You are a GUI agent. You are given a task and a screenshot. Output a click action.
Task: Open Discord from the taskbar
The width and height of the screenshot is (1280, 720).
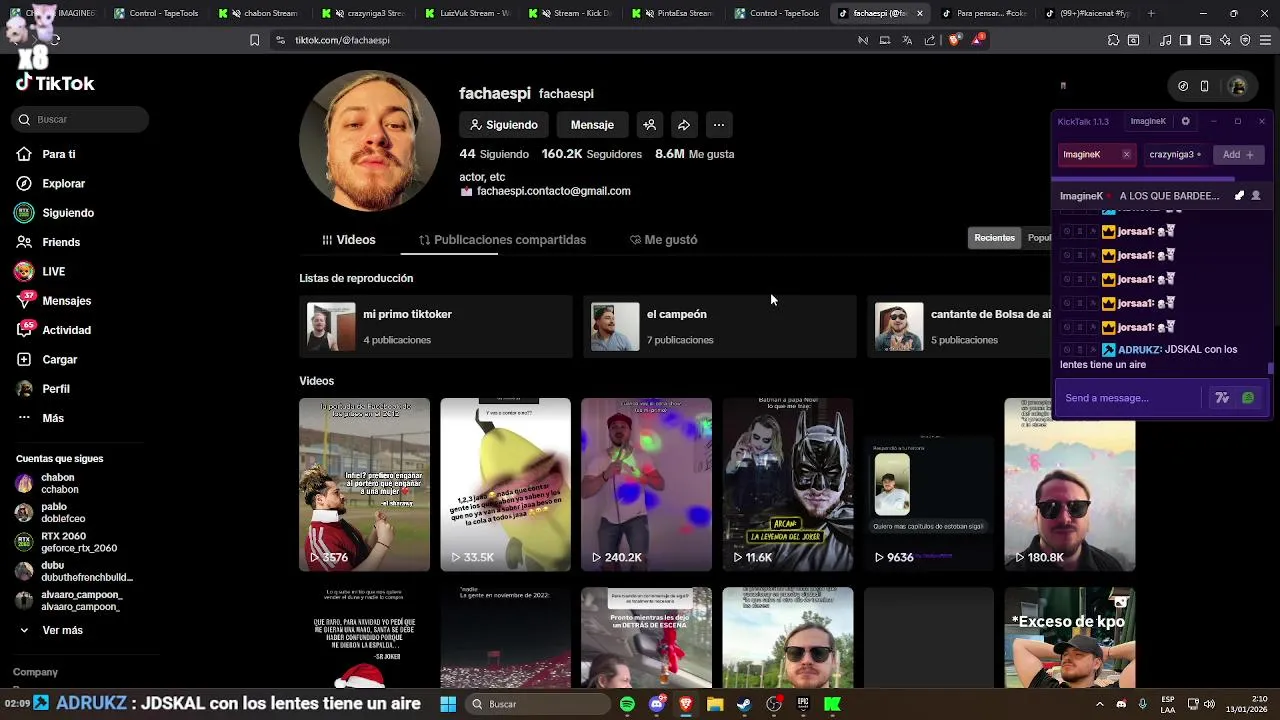click(656, 704)
